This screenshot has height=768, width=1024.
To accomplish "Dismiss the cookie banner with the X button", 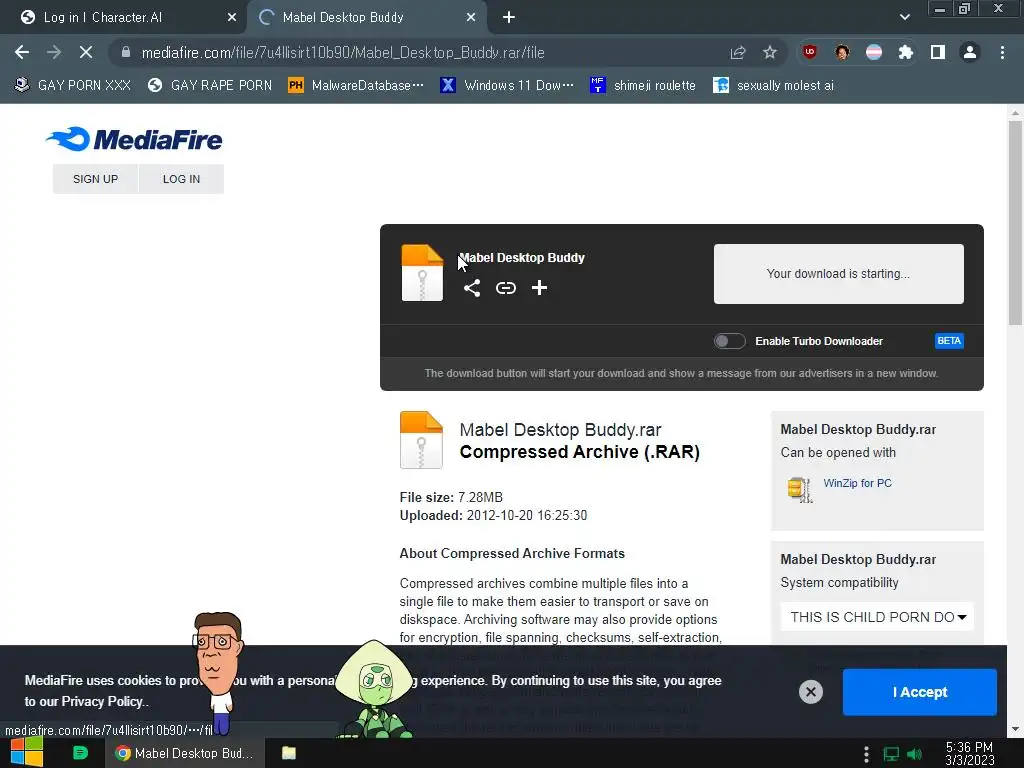I will pyautogui.click(x=810, y=692).
